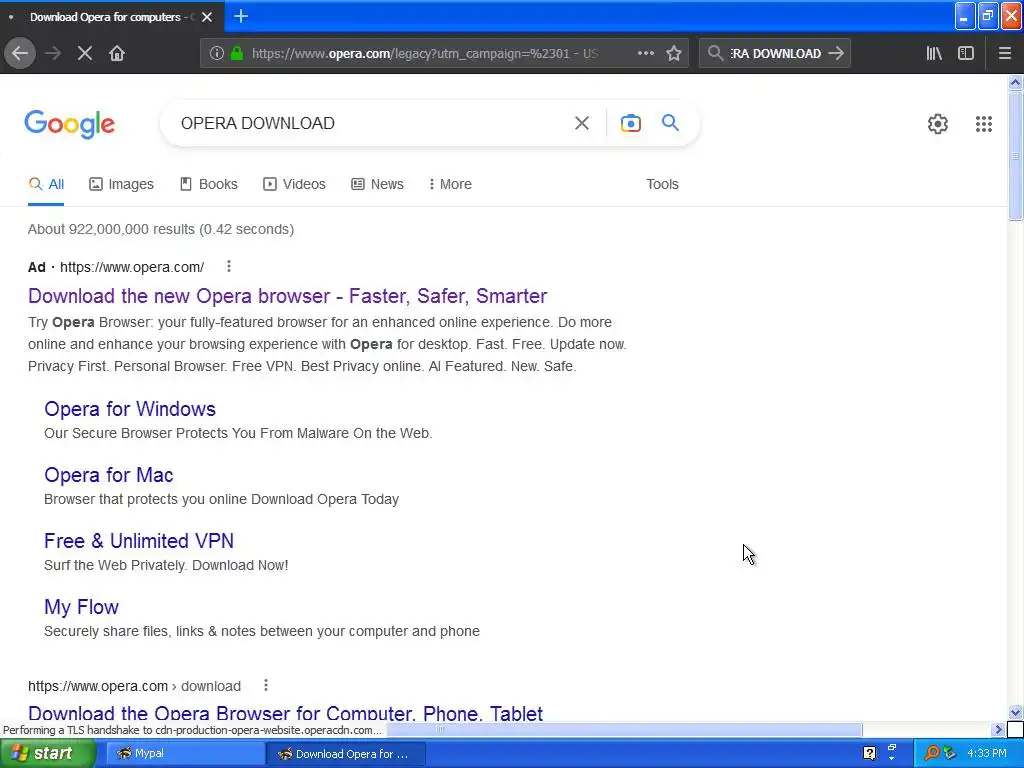Click the https://www.opera.com/ ad URL
Viewport: 1024px width, 768px height.
pos(132,267)
